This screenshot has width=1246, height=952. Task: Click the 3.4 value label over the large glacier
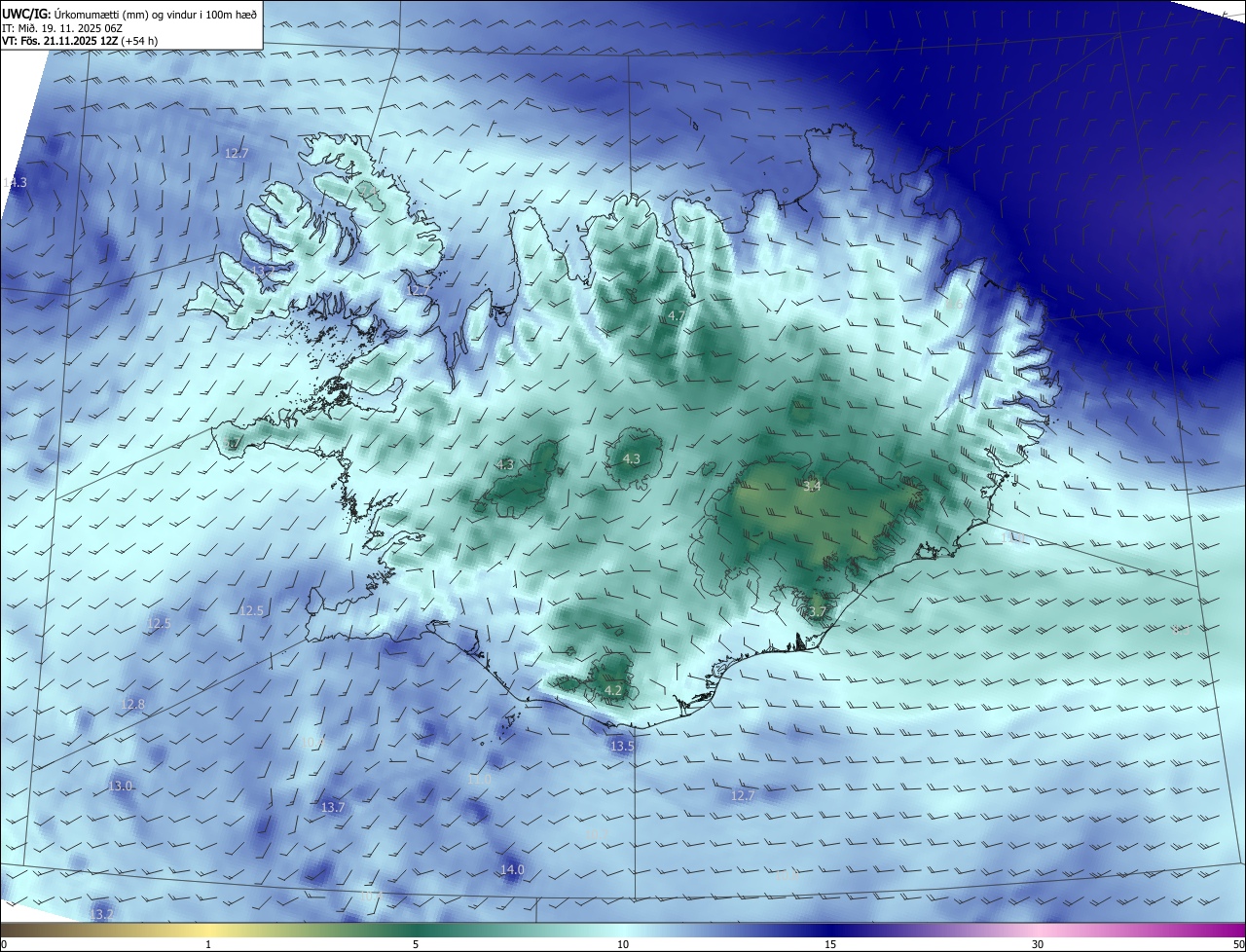812,486
